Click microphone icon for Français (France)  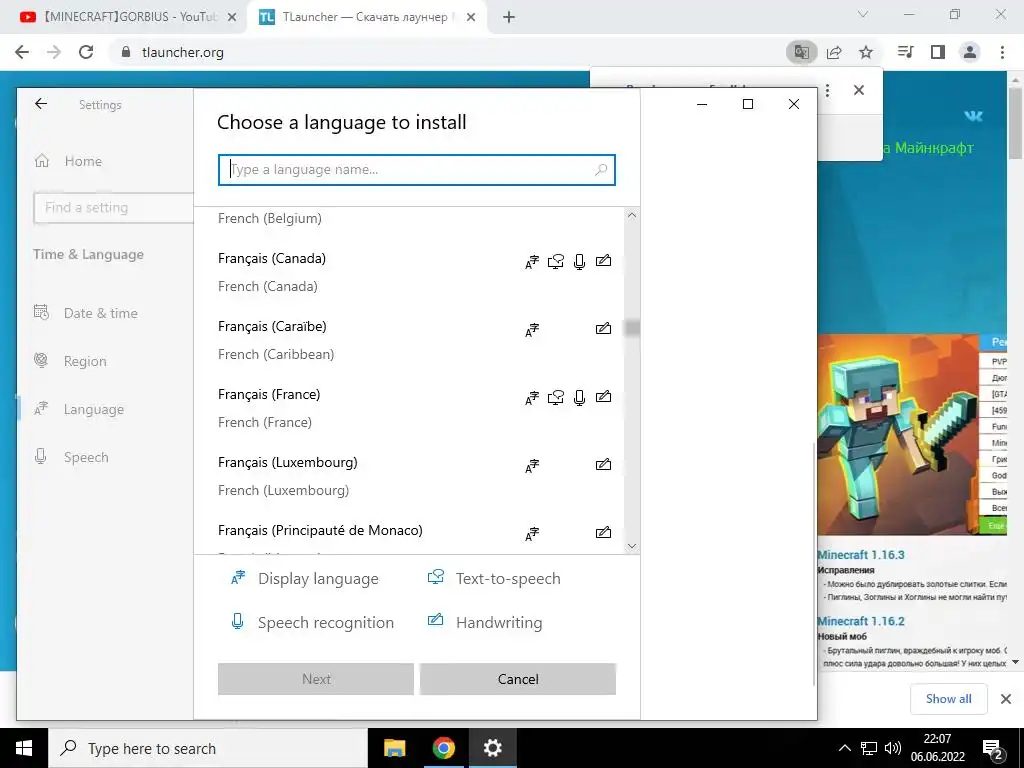click(x=579, y=398)
